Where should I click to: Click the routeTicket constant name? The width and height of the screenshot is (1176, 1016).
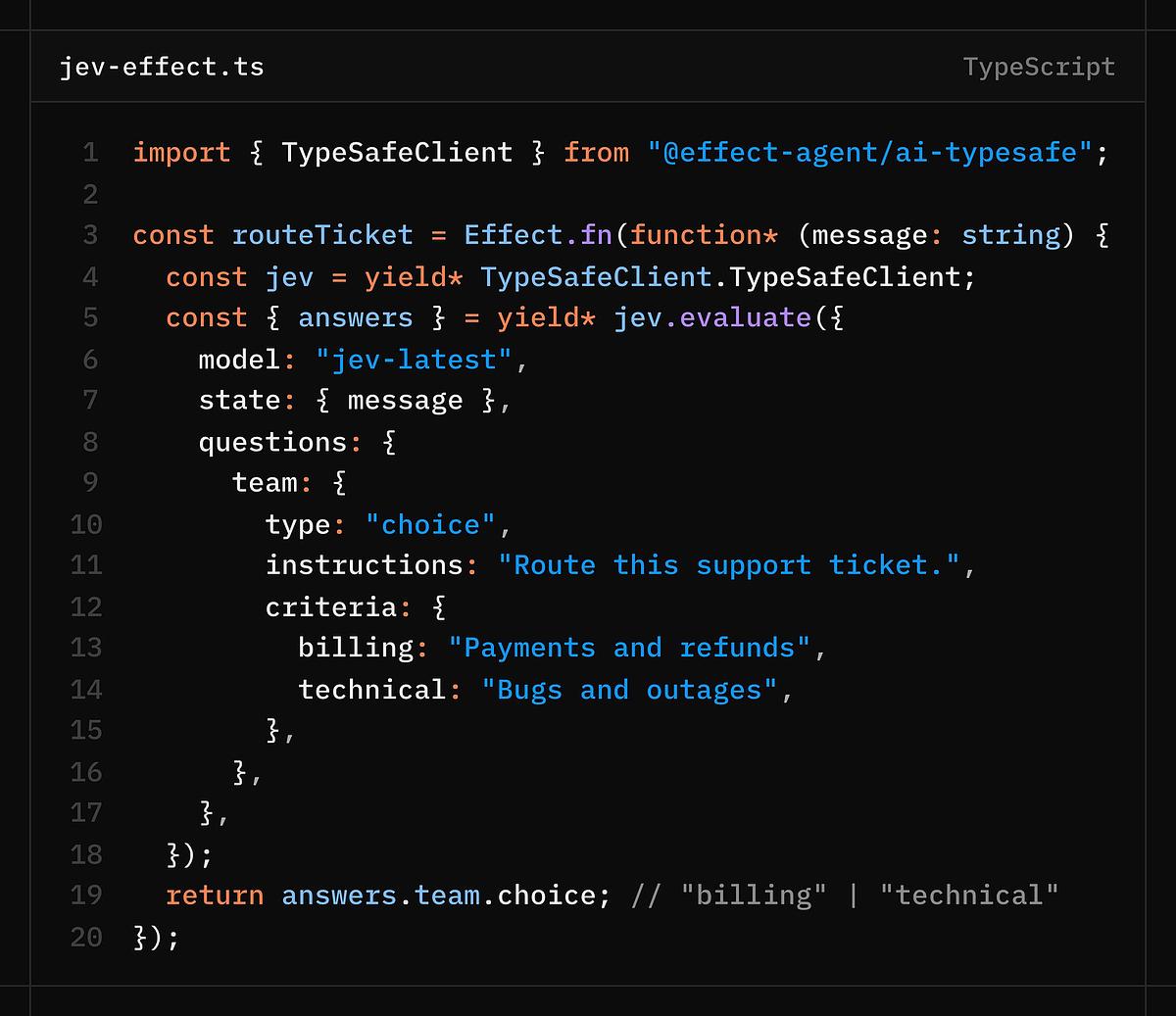(x=322, y=235)
